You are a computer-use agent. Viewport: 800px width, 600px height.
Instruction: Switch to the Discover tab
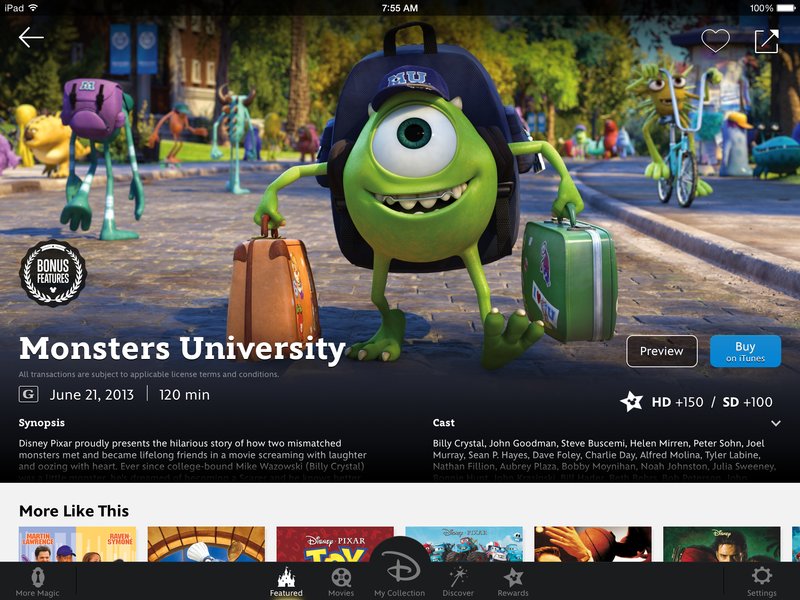[458, 582]
